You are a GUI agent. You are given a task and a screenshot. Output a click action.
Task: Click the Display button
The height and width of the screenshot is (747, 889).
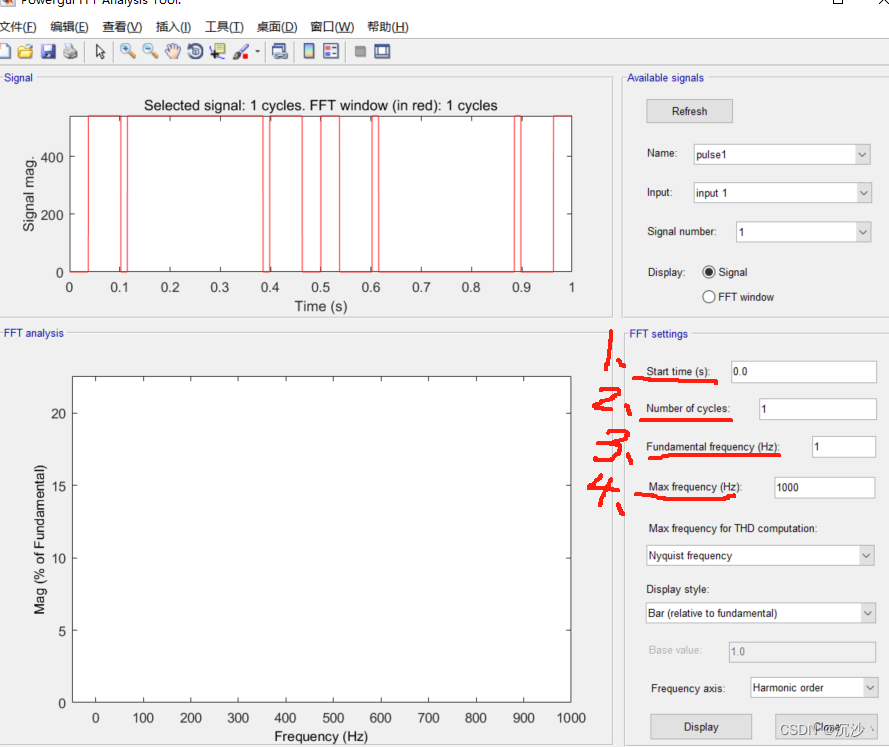click(701, 727)
